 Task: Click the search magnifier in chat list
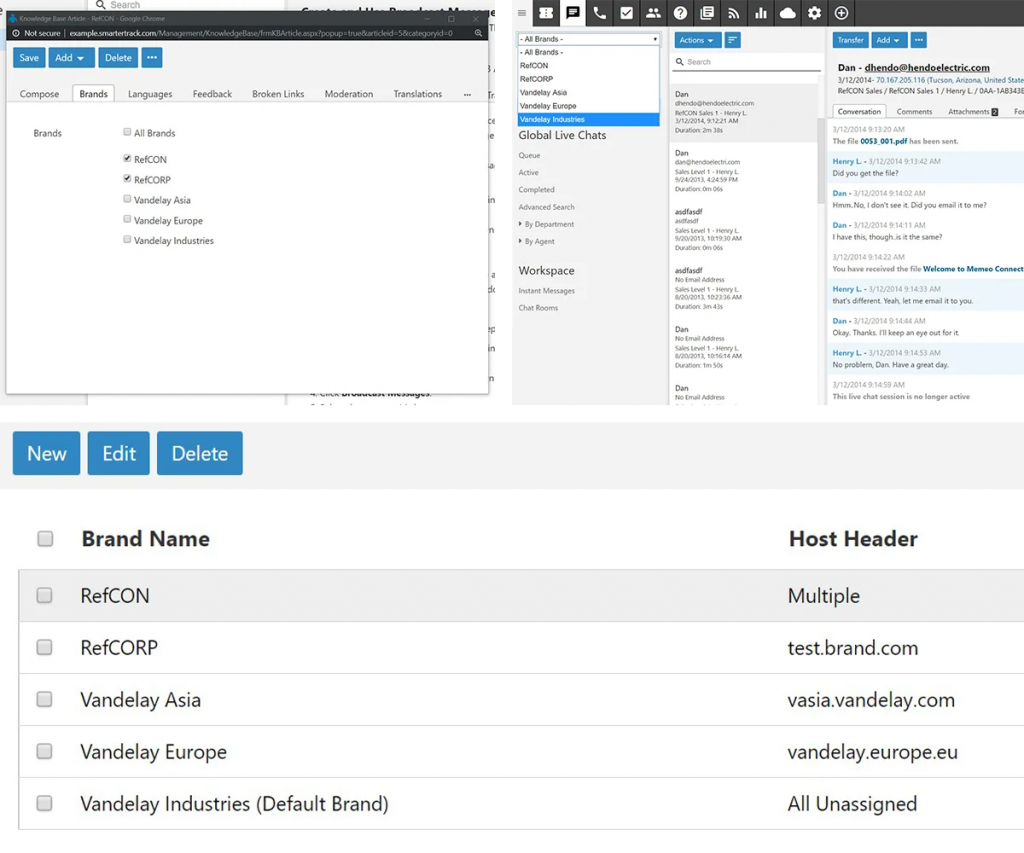point(680,62)
